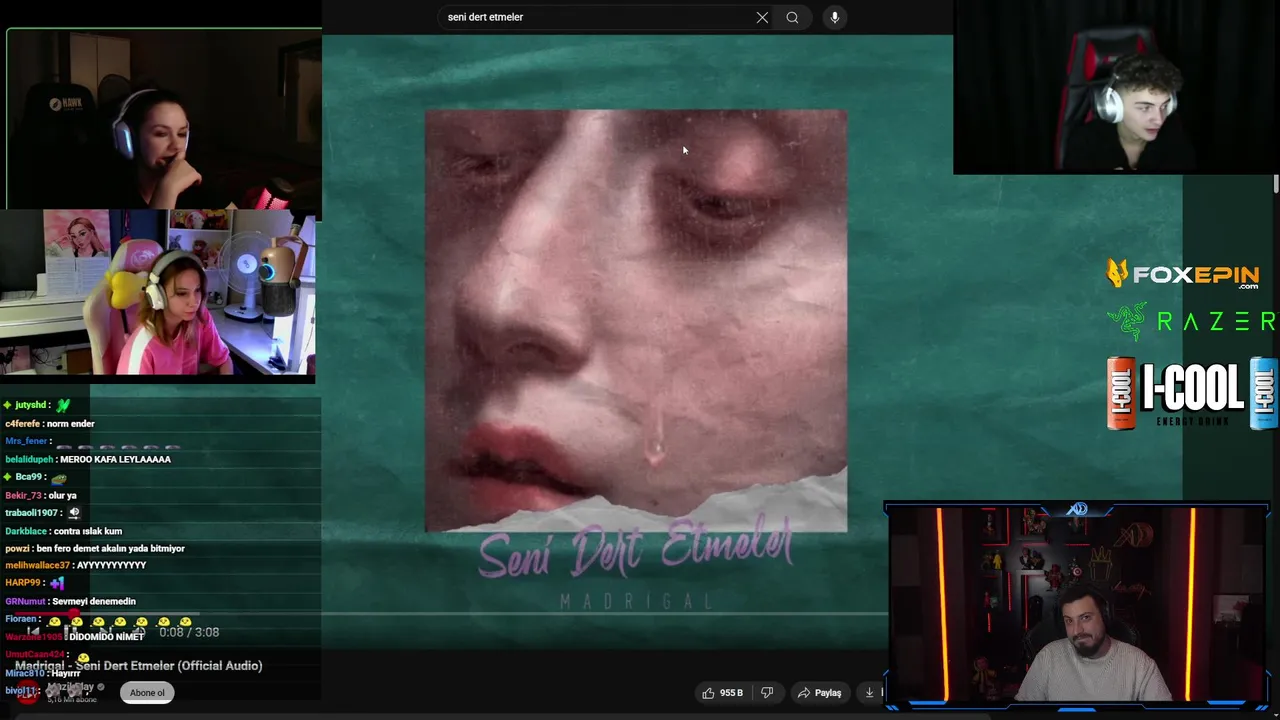
Task: Skip to the next video
Action: pos(104,632)
